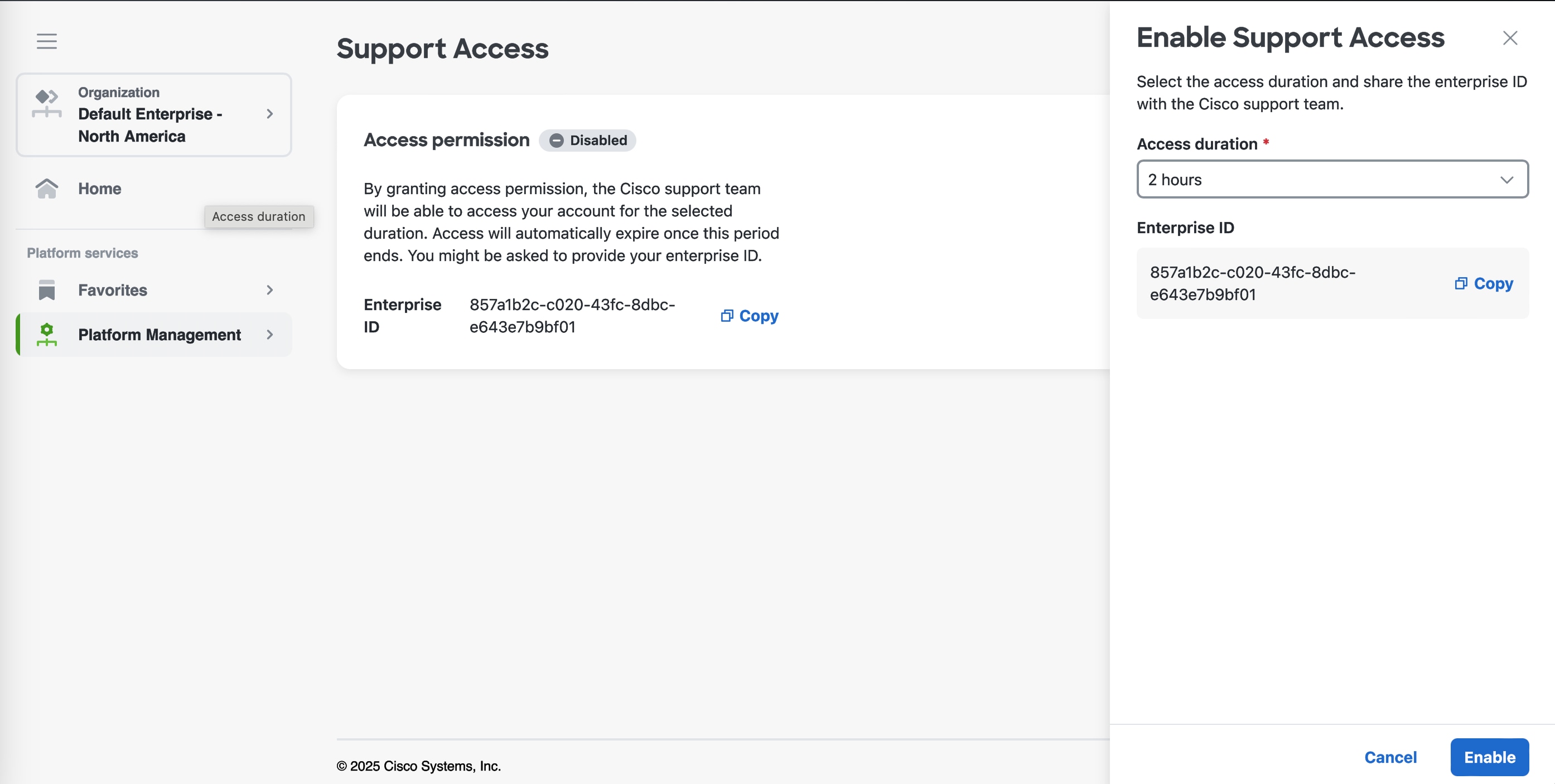Screen dimensions: 1555x784
Task: Click the Access duration field label
Action: [x=1196, y=144]
